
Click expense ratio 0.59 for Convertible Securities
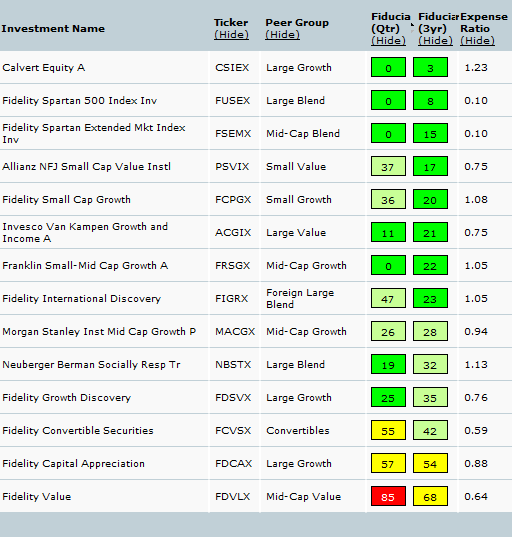pyautogui.click(x=476, y=430)
